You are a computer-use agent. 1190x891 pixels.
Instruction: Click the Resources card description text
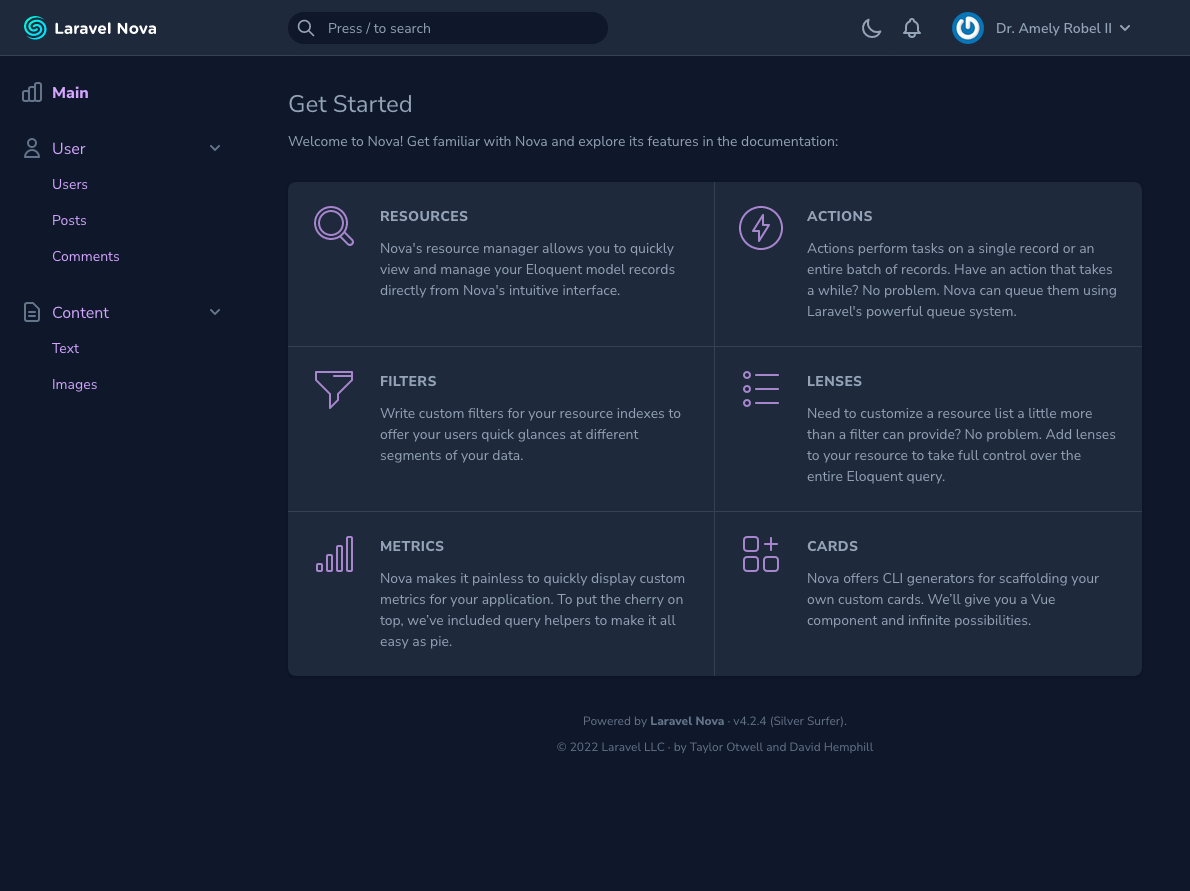(x=527, y=269)
